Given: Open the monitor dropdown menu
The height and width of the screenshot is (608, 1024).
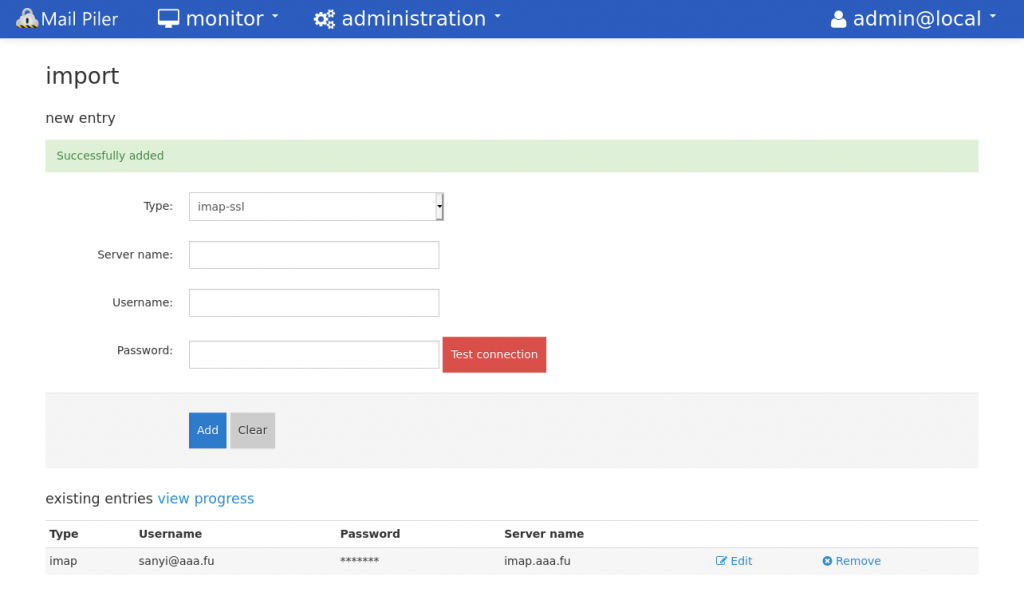Looking at the screenshot, I should click(218, 18).
